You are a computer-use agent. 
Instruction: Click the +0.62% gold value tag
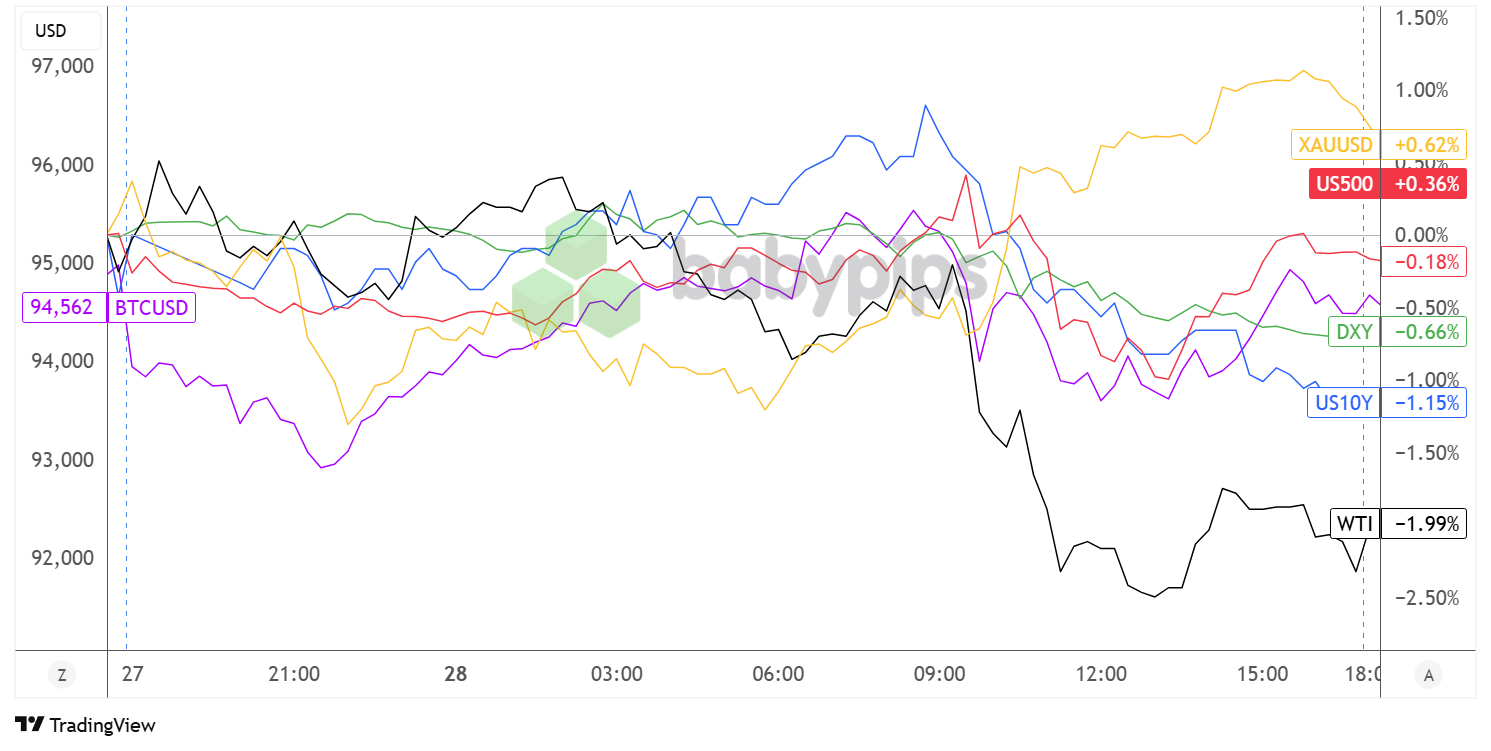[1423, 145]
